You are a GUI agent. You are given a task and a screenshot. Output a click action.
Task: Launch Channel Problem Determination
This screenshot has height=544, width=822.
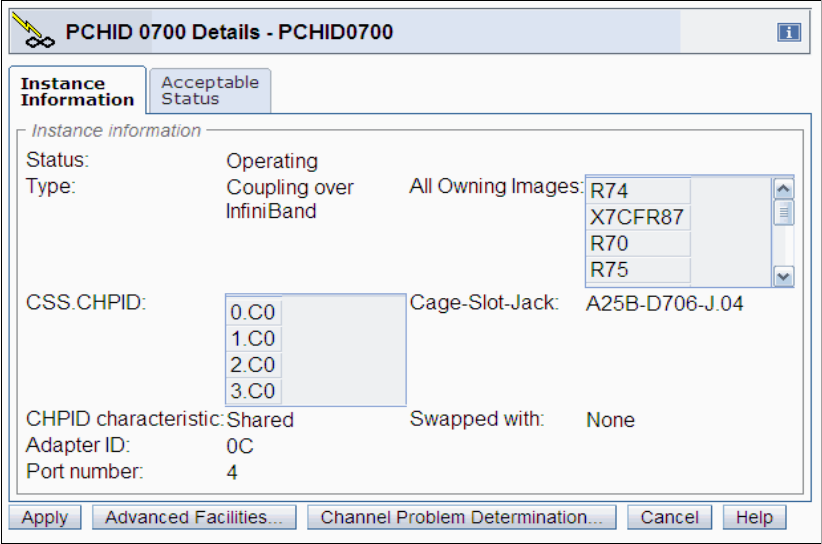click(x=461, y=517)
